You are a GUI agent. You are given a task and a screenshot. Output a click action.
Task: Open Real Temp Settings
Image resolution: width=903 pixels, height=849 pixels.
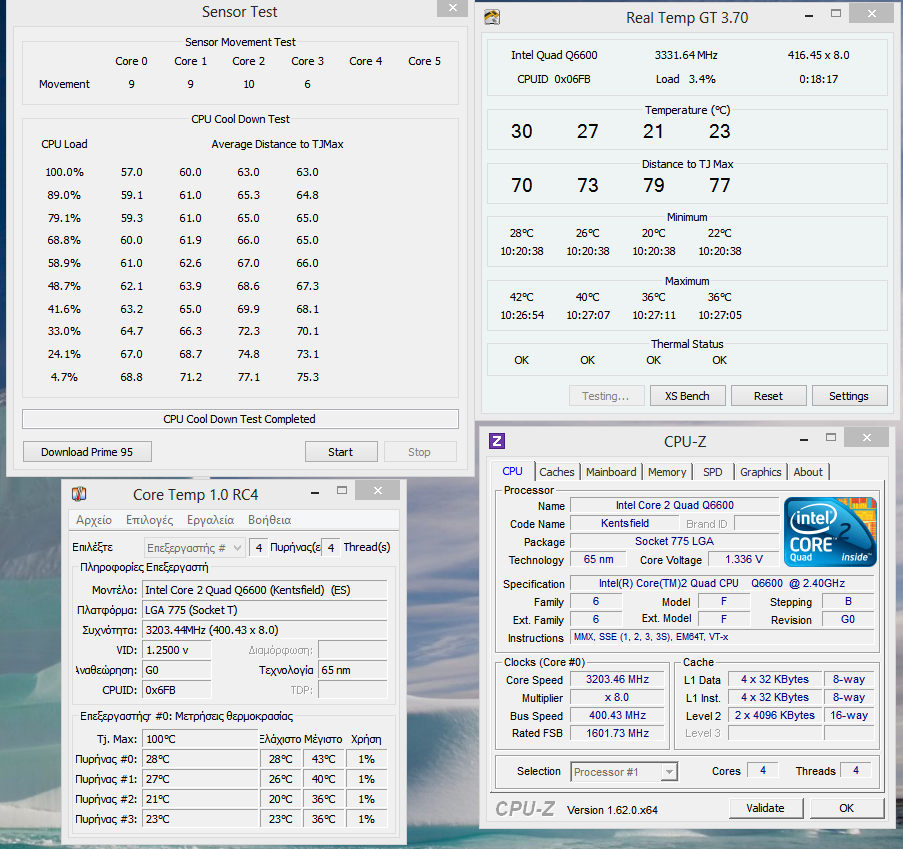coord(849,396)
